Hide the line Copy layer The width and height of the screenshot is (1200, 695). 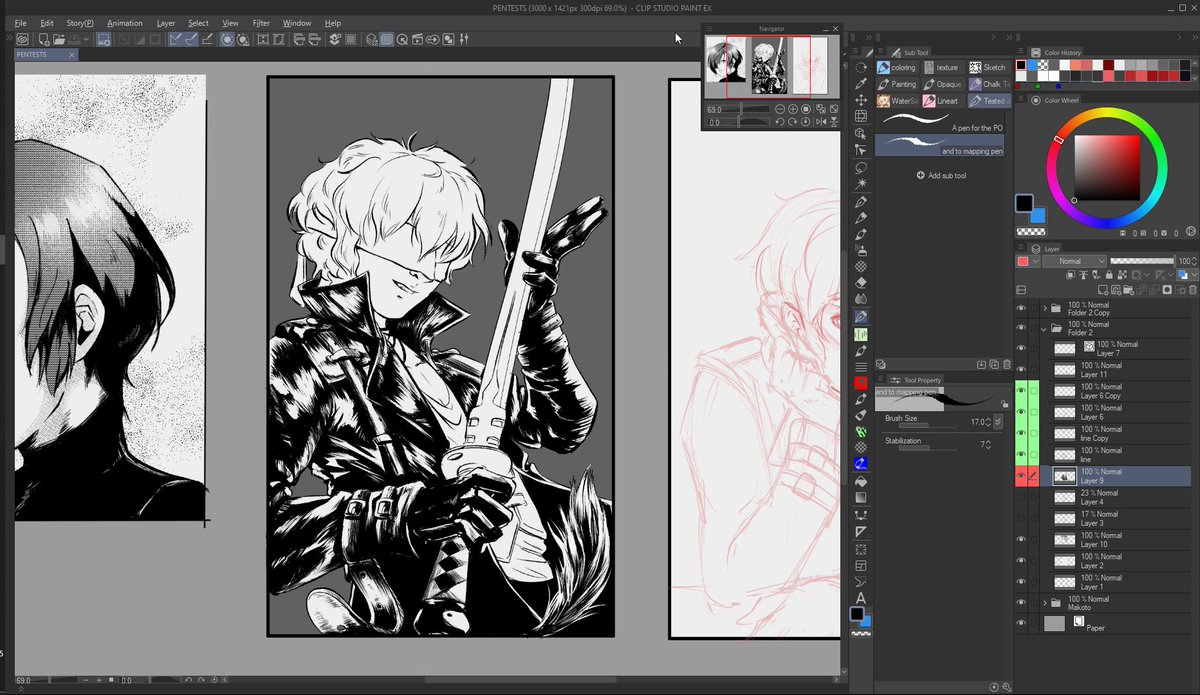(1021, 434)
